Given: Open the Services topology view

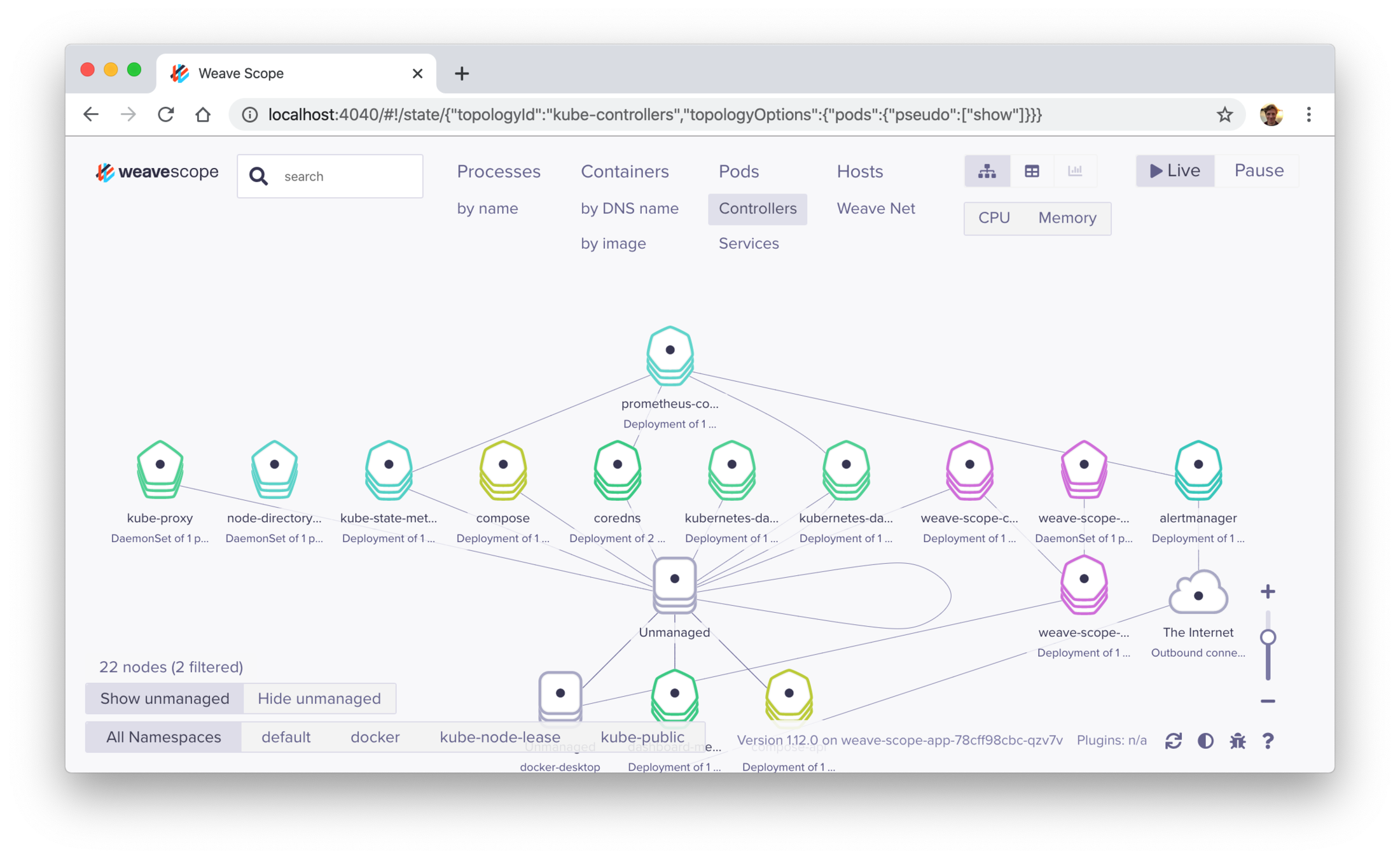Looking at the screenshot, I should point(748,243).
